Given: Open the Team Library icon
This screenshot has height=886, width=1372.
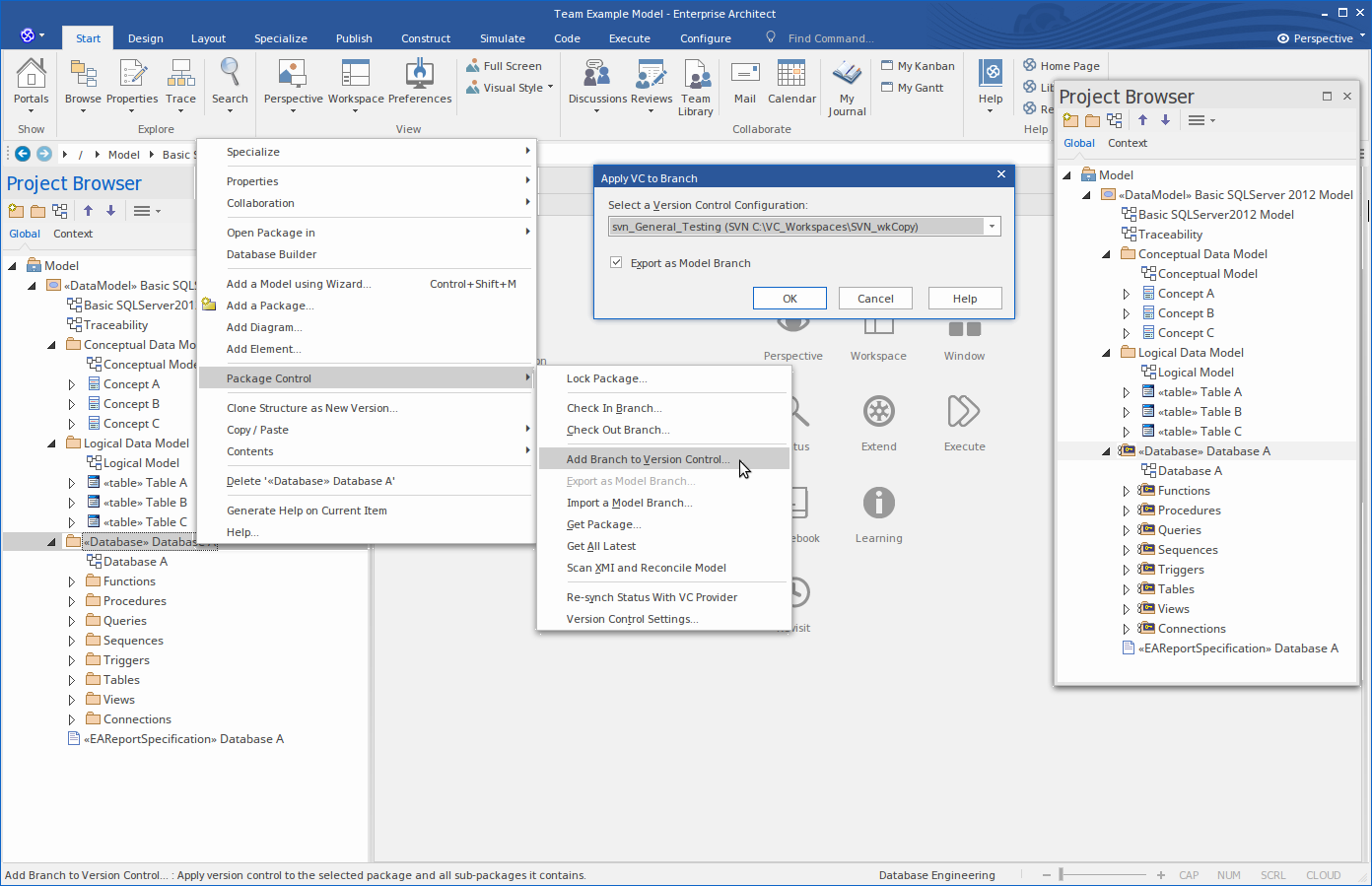Looking at the screenshot, I should (696, 76).
